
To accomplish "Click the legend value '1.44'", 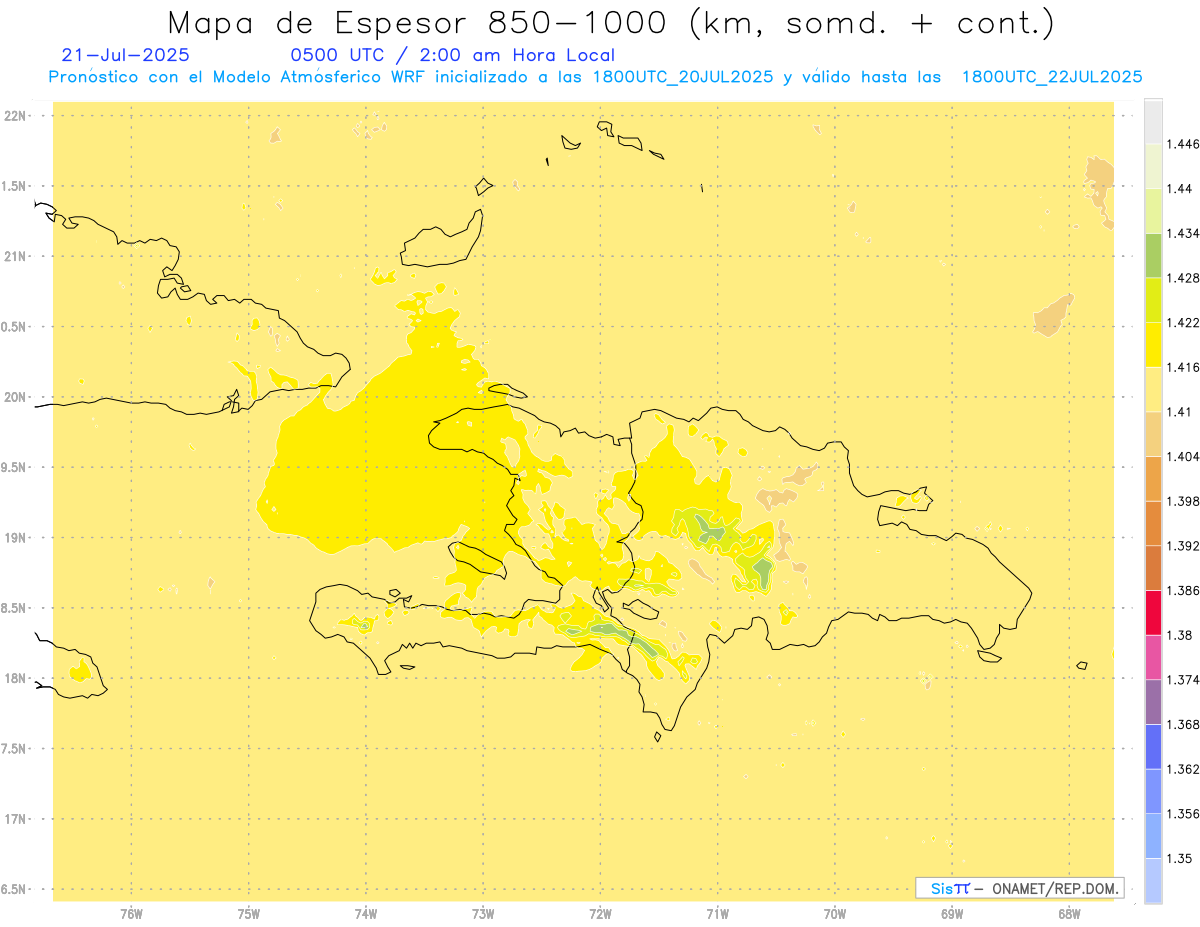I will point(1179,188).
